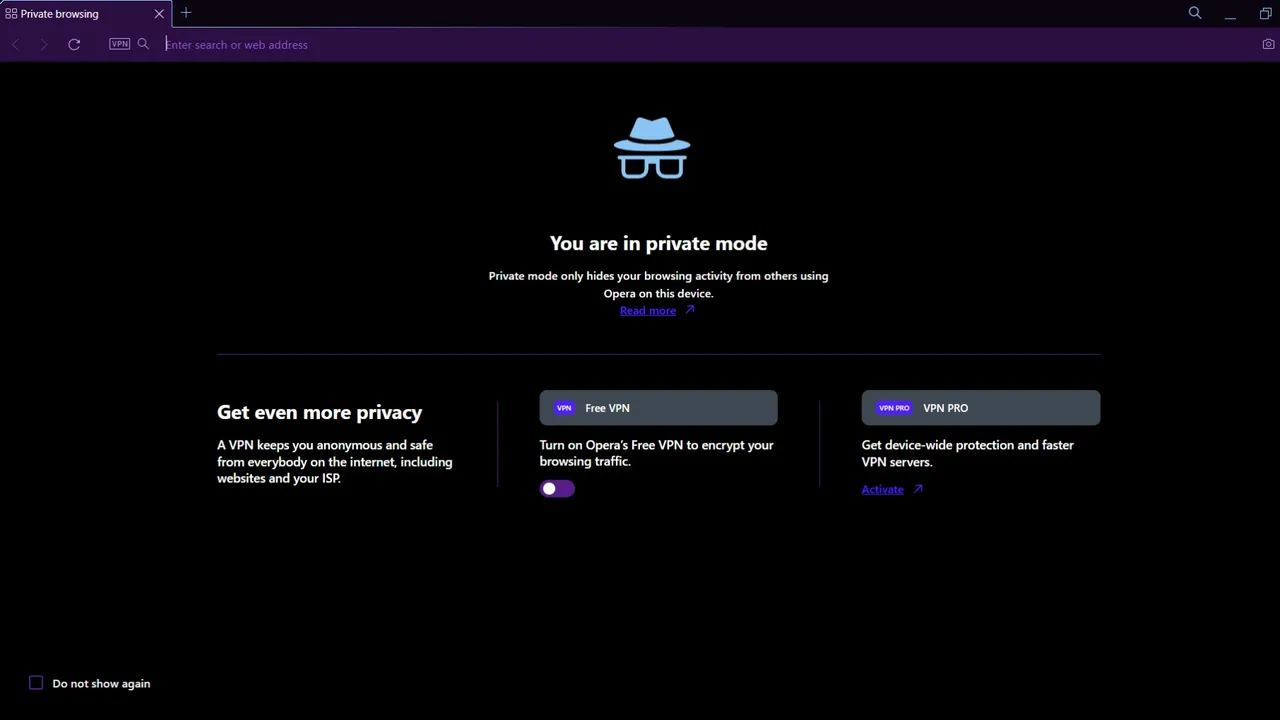Click the VPN PRO badge icon
Image resolution: width=1280 pixels, height=720 pixels.
coord(893,407)
